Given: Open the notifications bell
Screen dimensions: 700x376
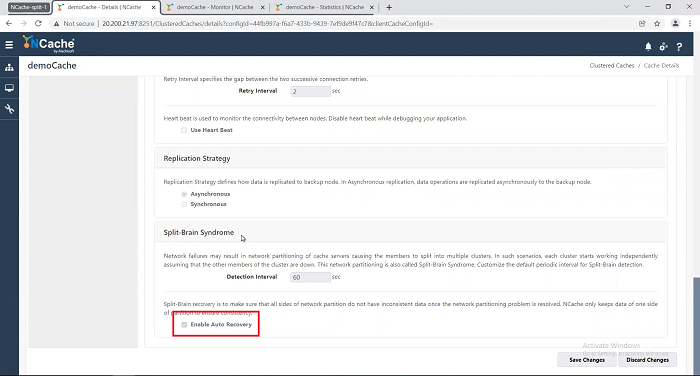Looking at the screenshot, I should [x=648, y=46].
